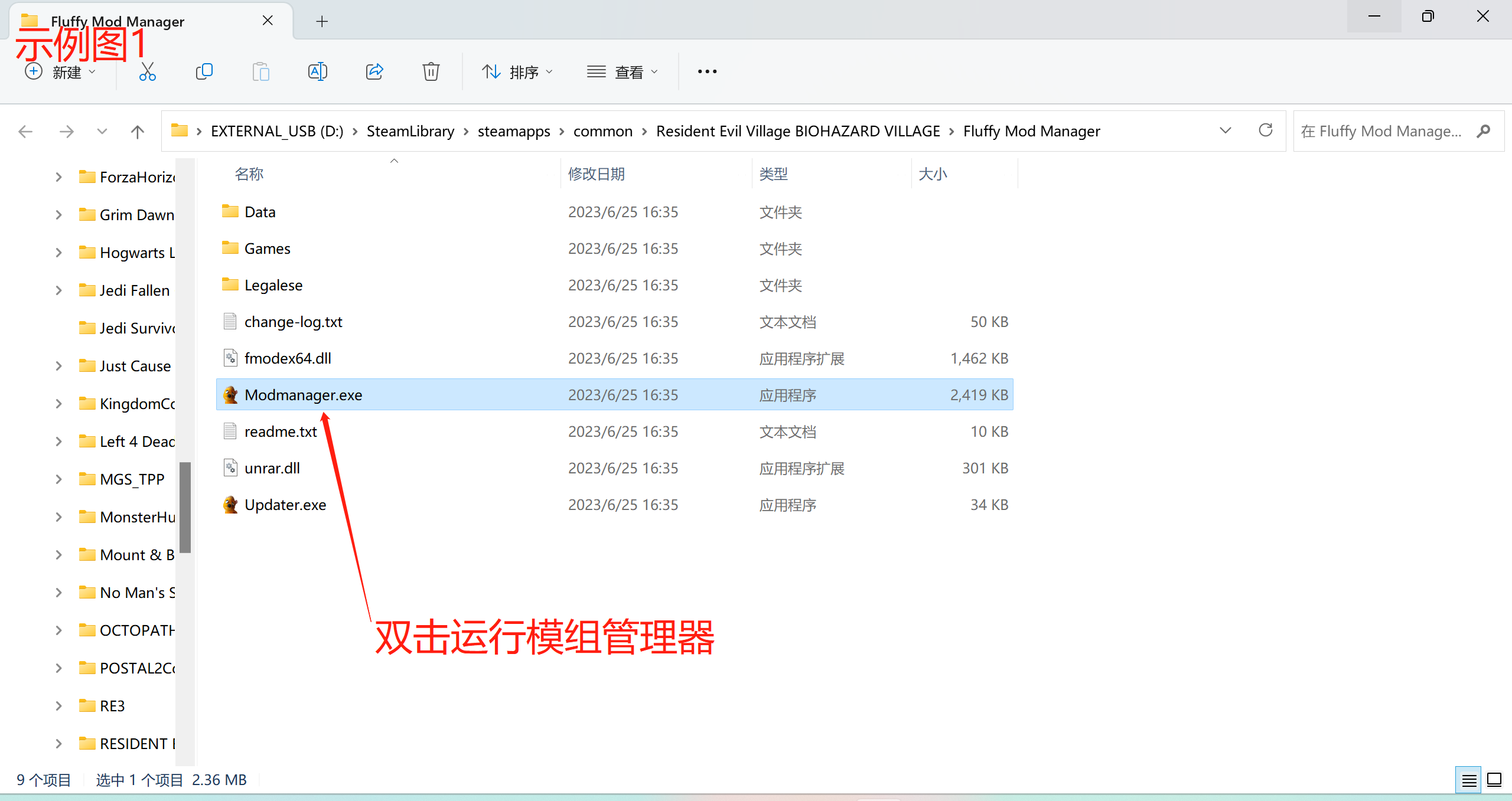The width and height of the screenshot is (1512, 801).
Task: Open the 排序 sort dropdown
Action: pos(517,72)
